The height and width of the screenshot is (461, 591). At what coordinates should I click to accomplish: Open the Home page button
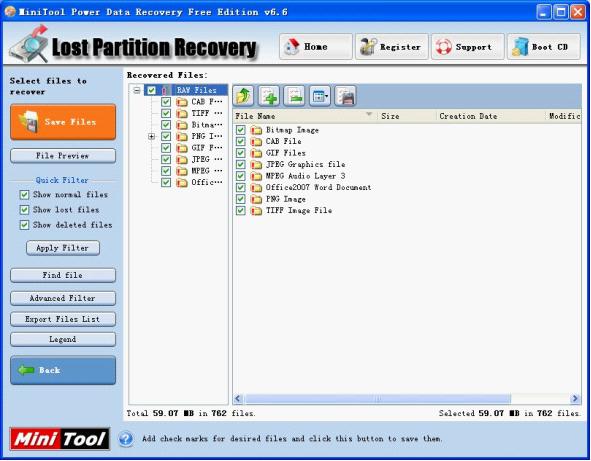tap(316, 47)
